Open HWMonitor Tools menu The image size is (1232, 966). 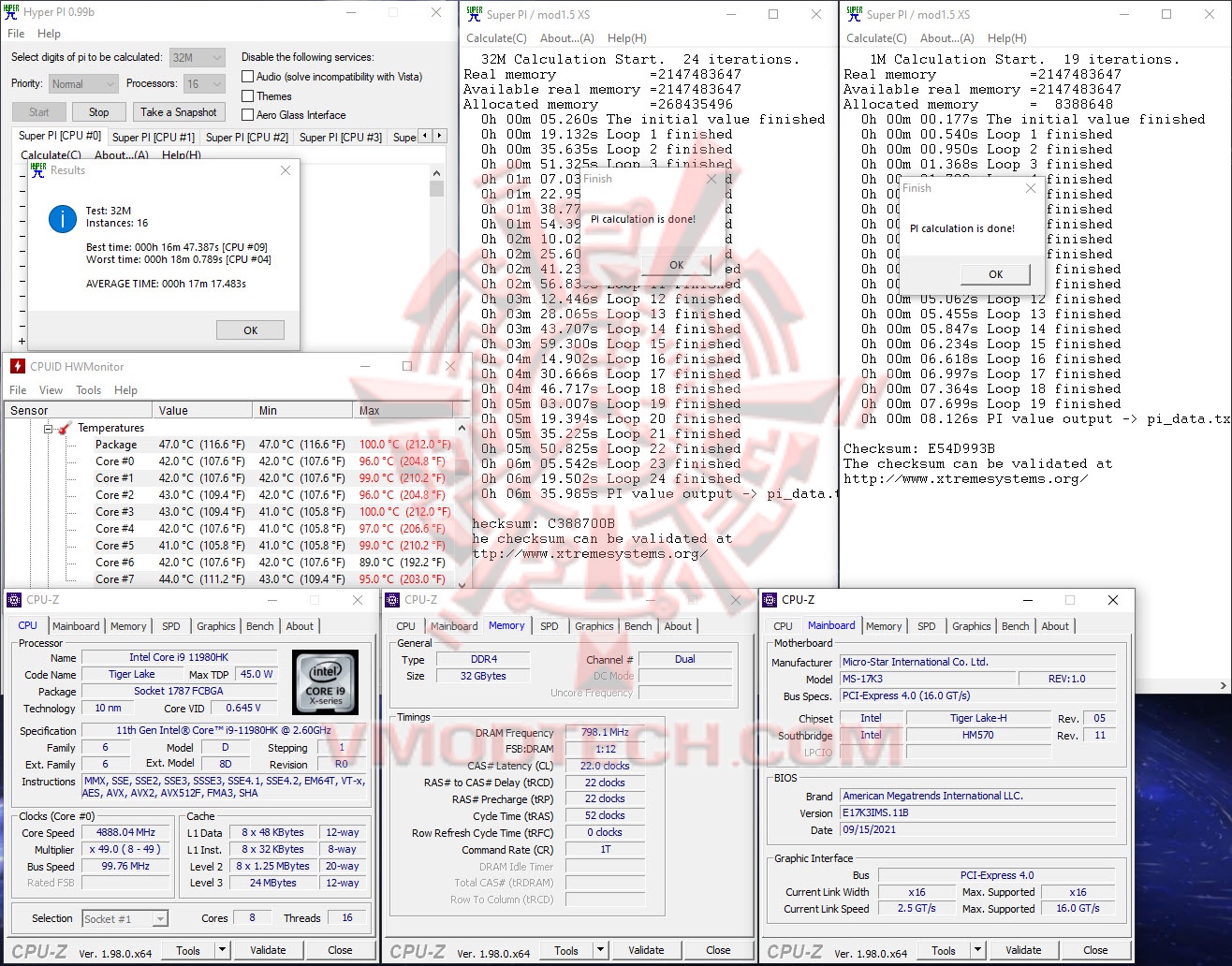point(89,389)
